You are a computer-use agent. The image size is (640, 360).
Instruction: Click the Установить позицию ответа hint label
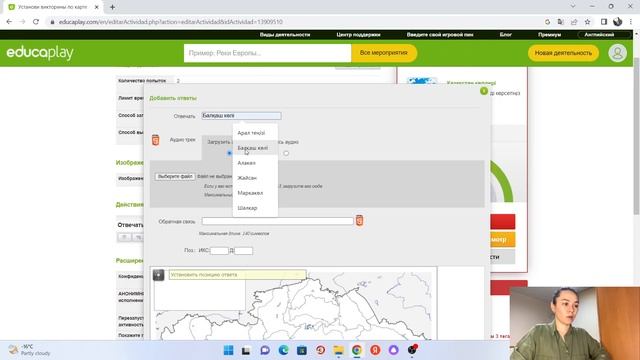point(238,275)
